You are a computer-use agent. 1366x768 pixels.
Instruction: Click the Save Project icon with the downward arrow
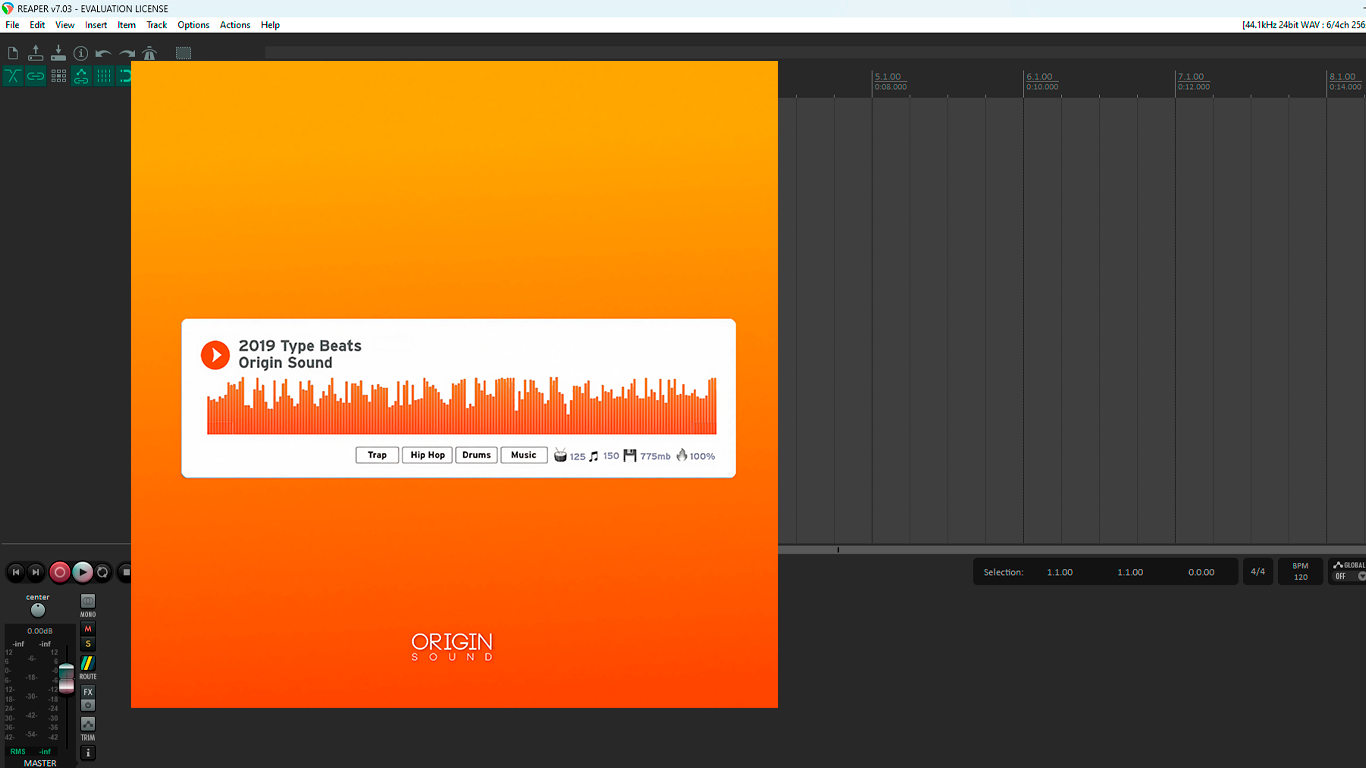coord(58,53)
